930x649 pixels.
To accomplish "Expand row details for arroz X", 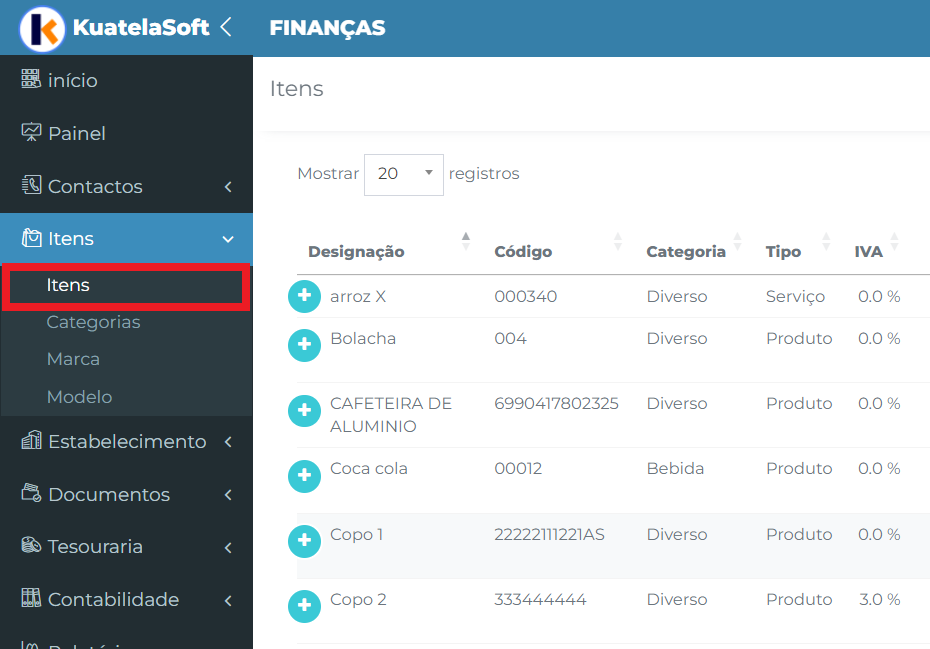I will click(304, 296).
